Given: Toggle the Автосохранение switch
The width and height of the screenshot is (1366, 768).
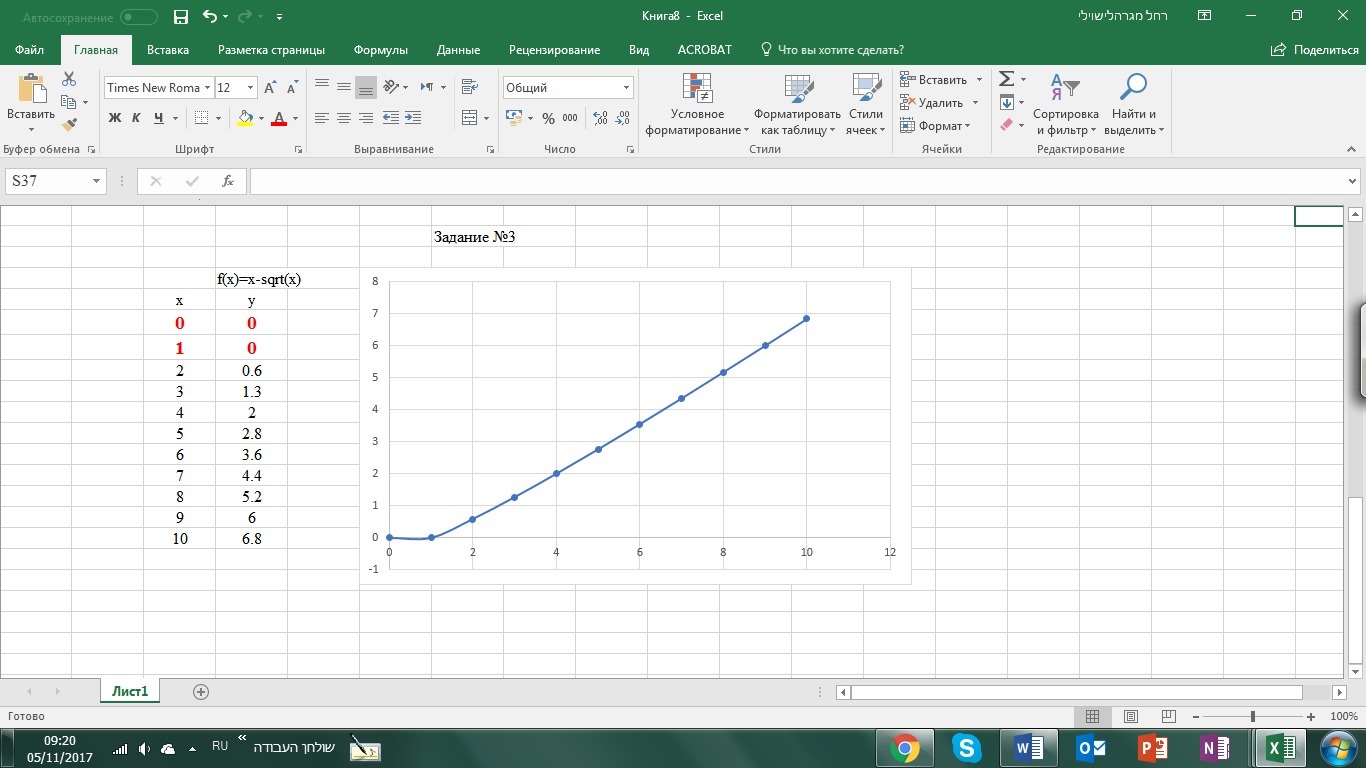Looking at the screenshot, I should (139, 17).
